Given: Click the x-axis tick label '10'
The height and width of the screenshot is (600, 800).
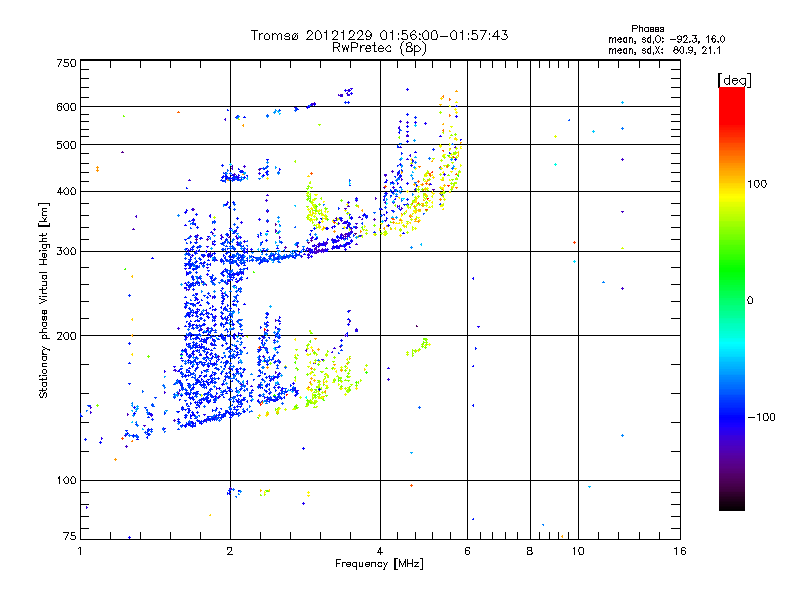Looking at the screenshot, I should pos(578,551).
